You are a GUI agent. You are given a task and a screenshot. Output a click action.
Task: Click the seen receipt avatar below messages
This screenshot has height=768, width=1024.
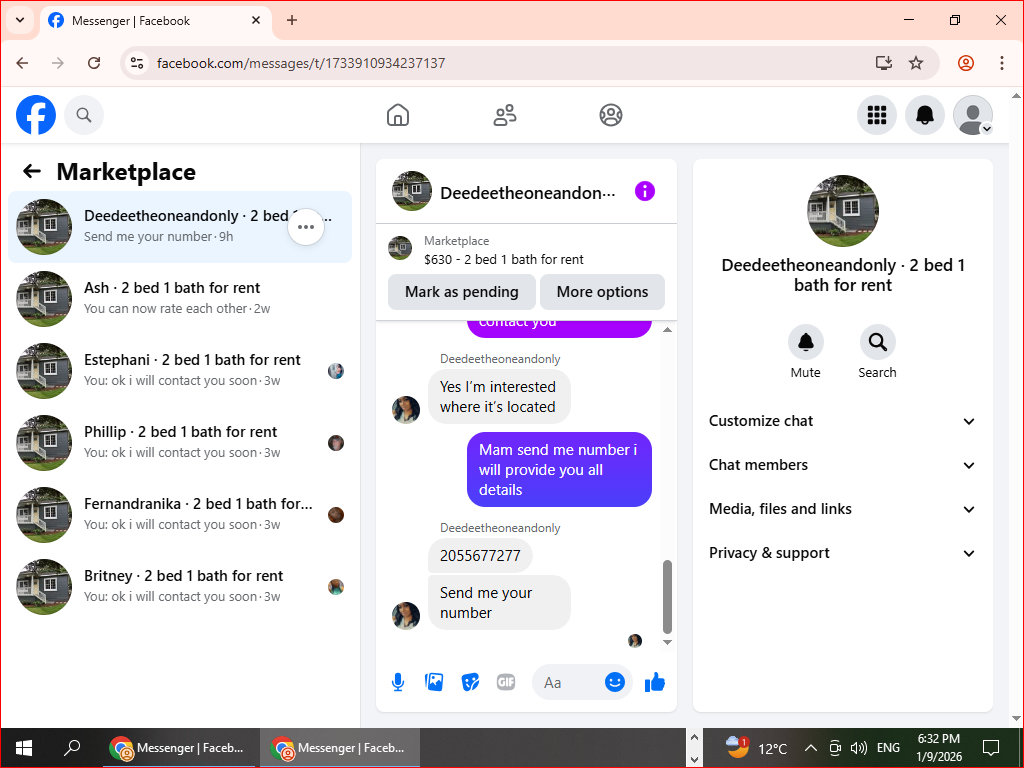635,641
